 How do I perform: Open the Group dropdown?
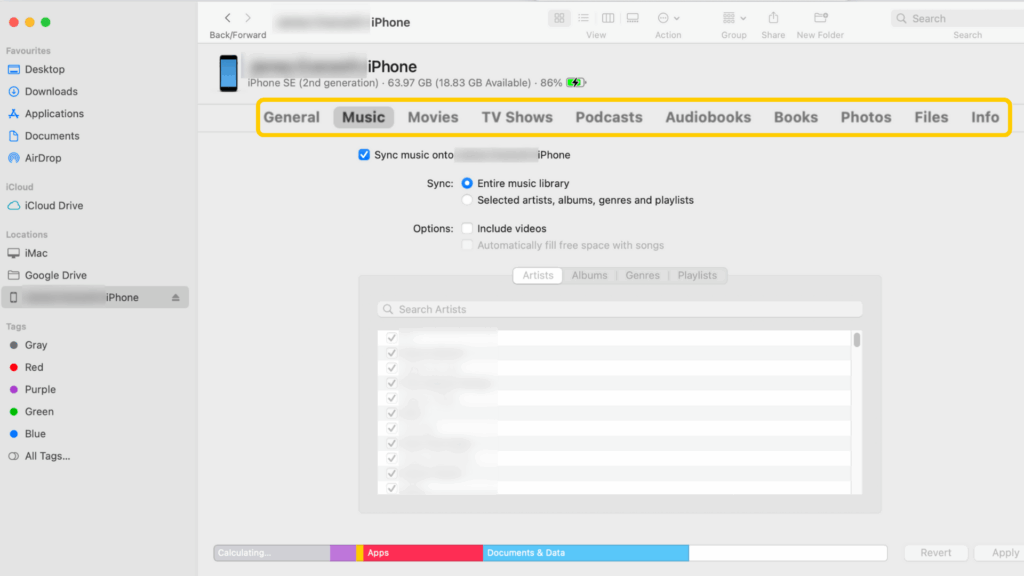(733, 17)
